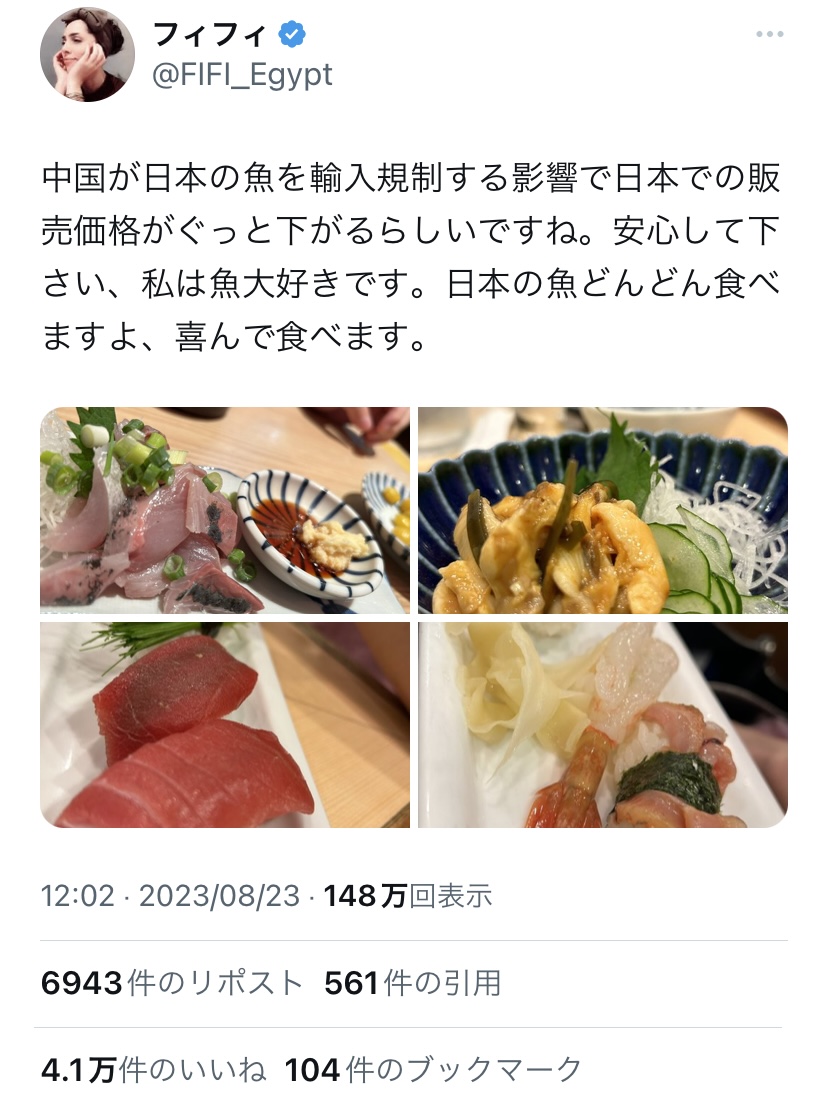Viewport: 828px width, 1094px height.
Task: View the sashimi with green onions photo
Action: point(225,510)
